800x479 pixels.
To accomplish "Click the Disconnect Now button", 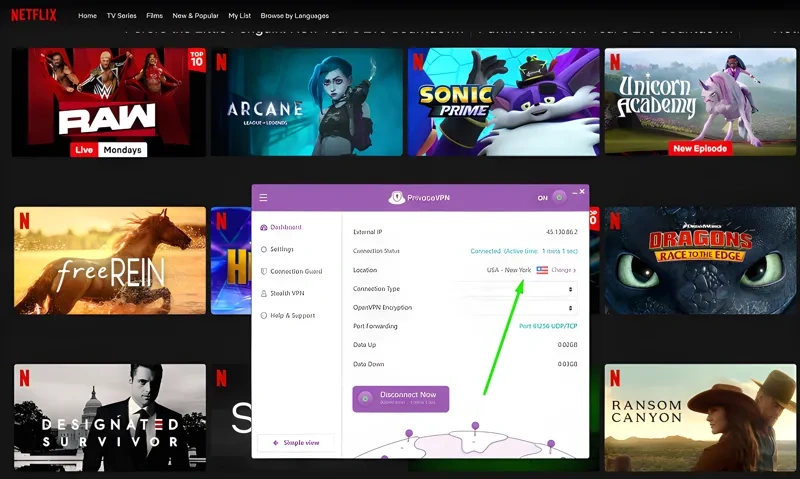I will pos(401,398).
